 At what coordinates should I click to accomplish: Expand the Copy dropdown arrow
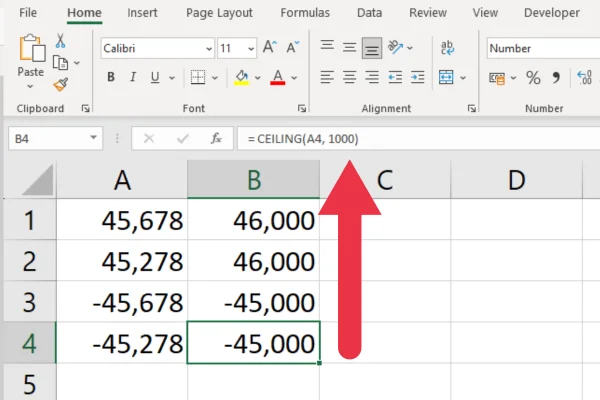tap(77, 63)
